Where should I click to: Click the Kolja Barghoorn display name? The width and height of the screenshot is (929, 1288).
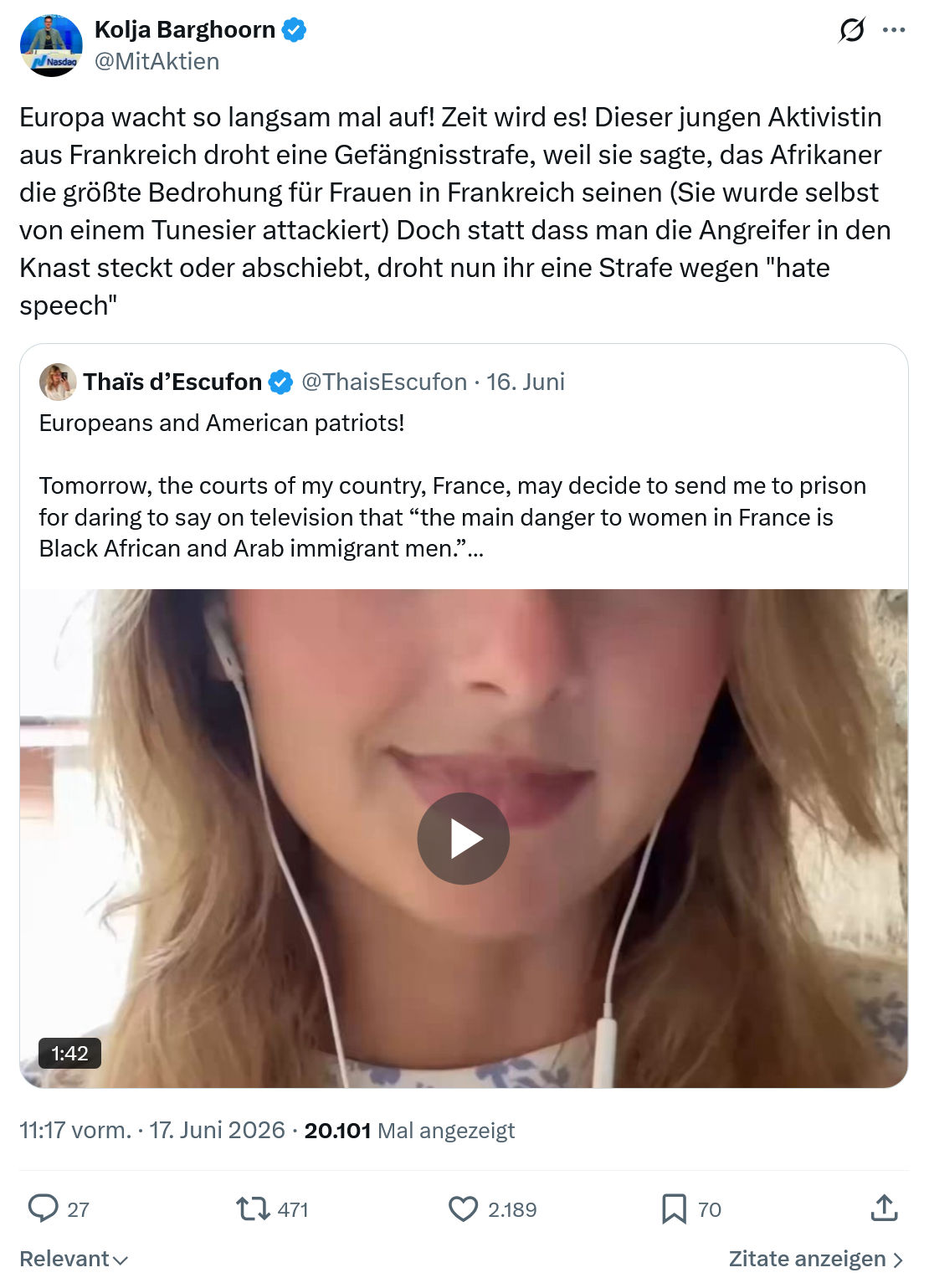(185, 29)
